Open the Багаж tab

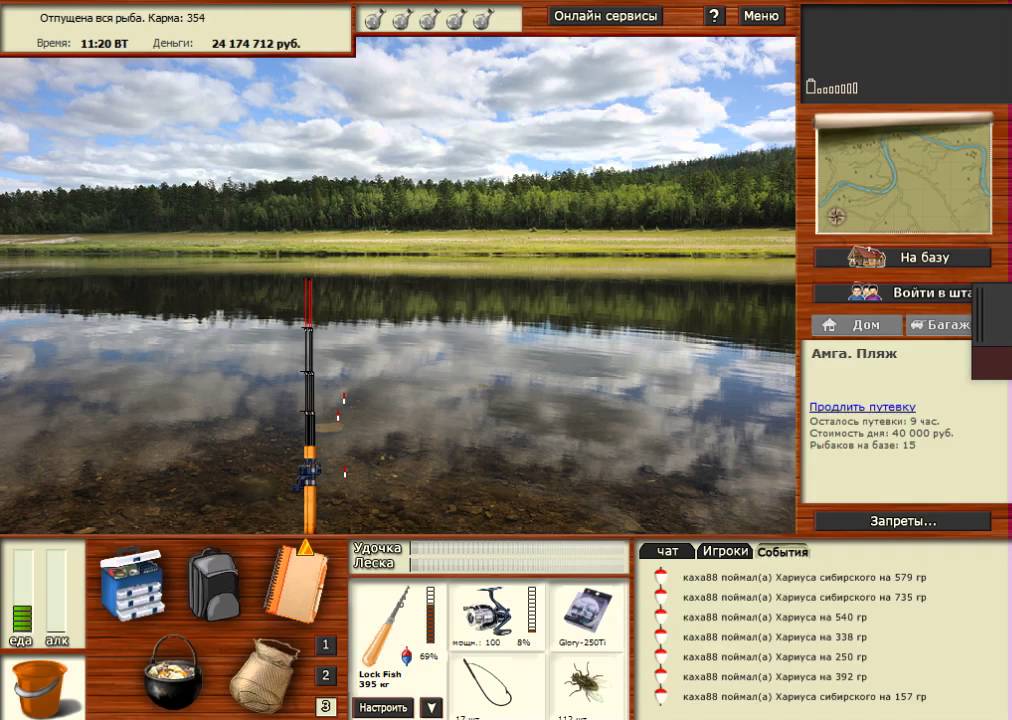[x=939, y=325]
